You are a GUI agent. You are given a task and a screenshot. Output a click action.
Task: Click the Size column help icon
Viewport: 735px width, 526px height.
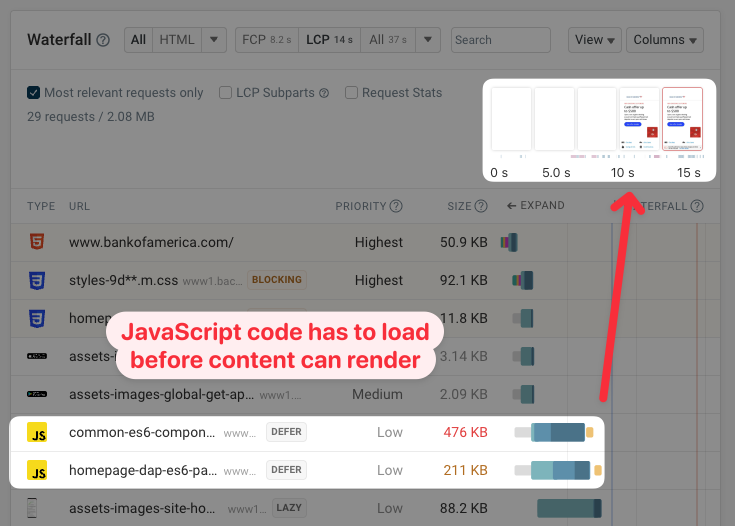coord(481,206)
